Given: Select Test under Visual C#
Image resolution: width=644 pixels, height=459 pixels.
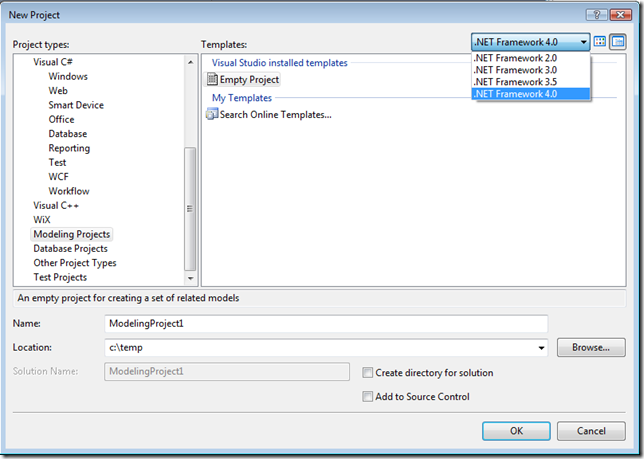Looking at the screenshot, I should pos(57,162).
